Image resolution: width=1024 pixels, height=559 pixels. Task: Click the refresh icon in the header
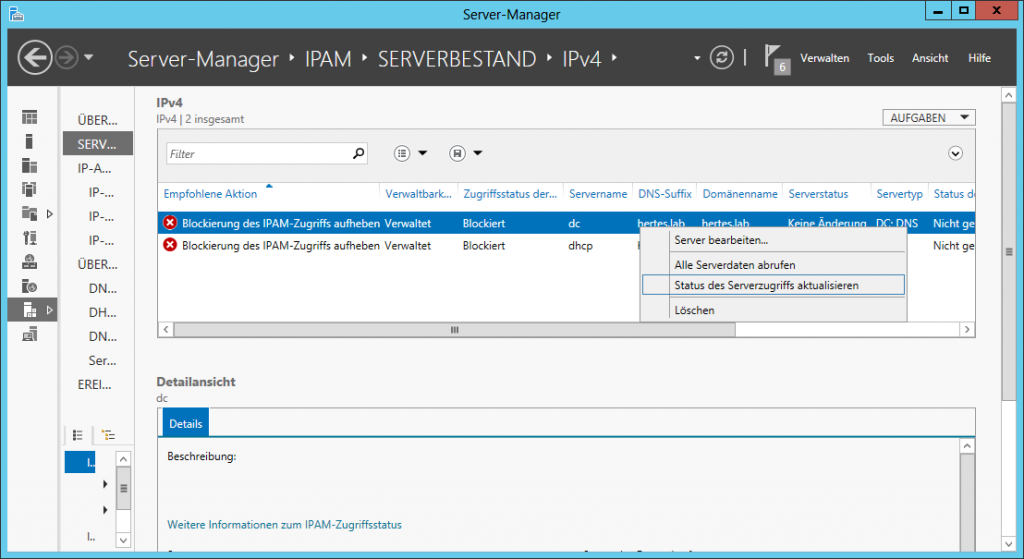point(721,57)
